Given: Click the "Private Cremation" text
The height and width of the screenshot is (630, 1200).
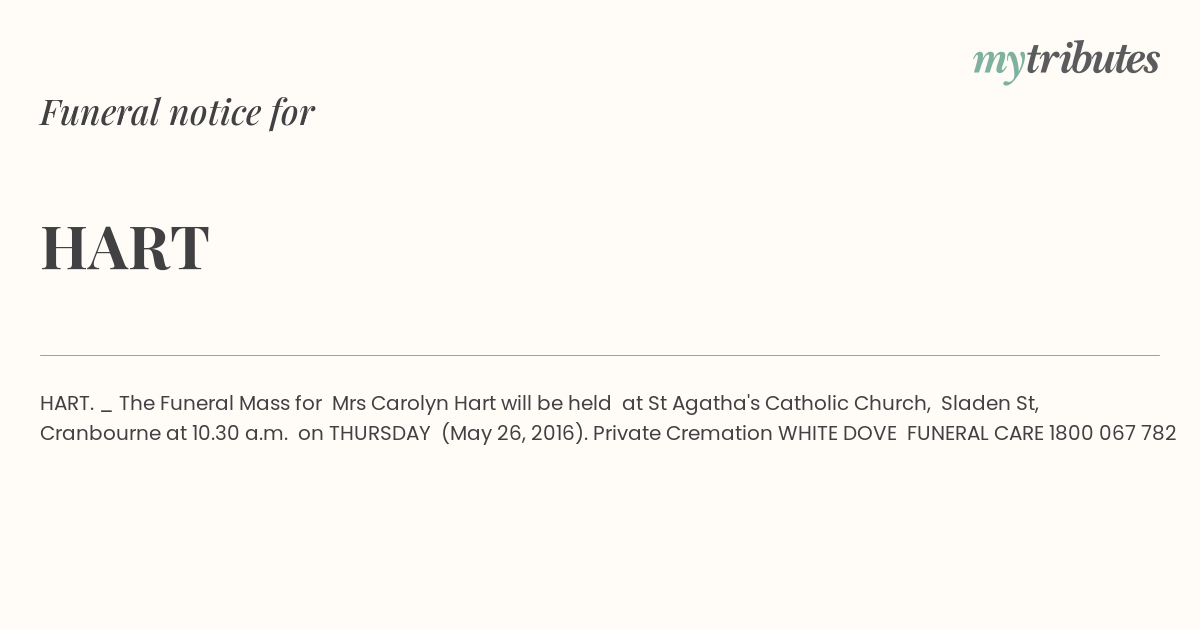Looking at the screenshot, I should [x=683, y=433].
